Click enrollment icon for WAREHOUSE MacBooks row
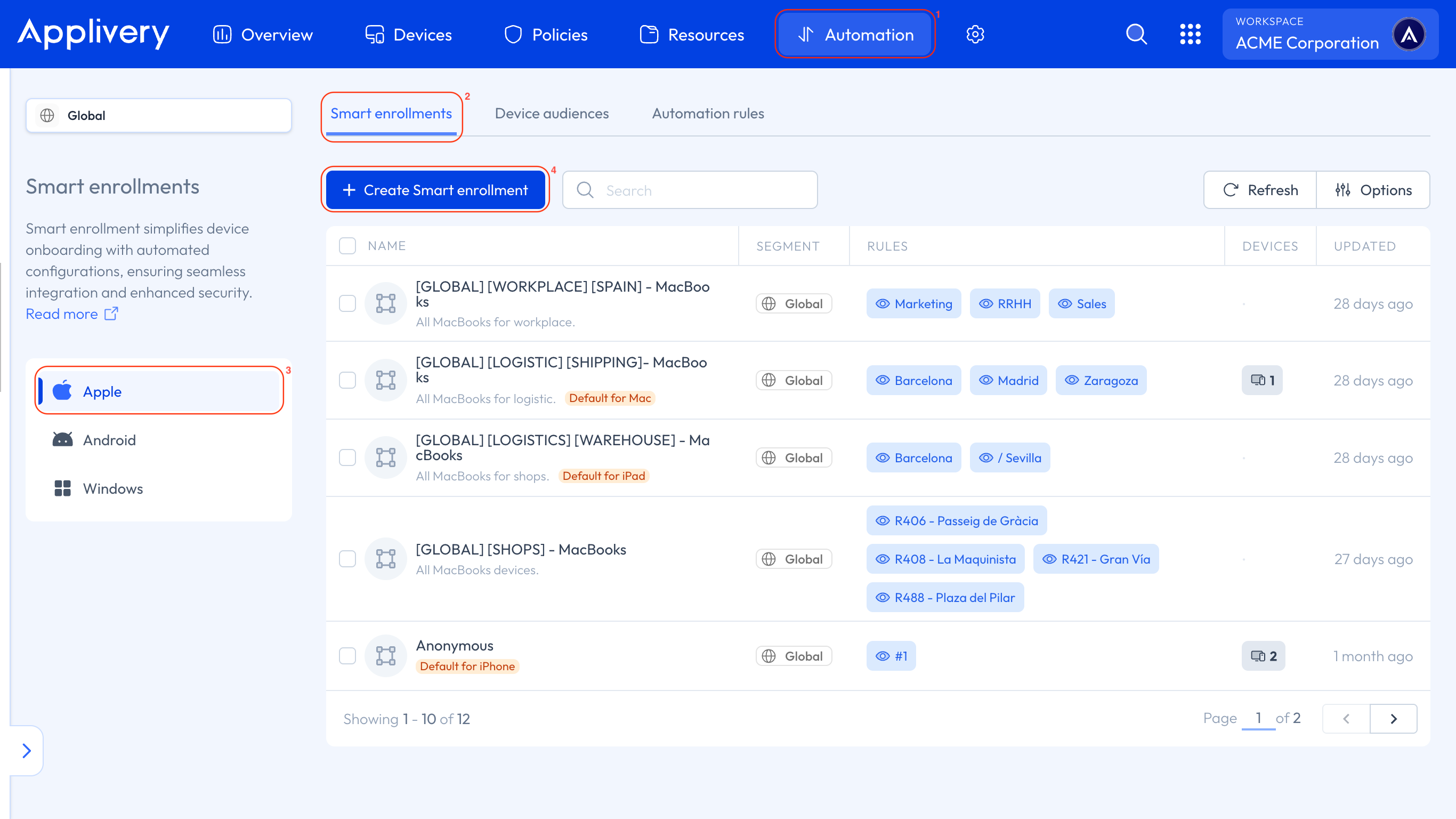Viewport: 1456px width, 819px height. (x=385, y=457)
